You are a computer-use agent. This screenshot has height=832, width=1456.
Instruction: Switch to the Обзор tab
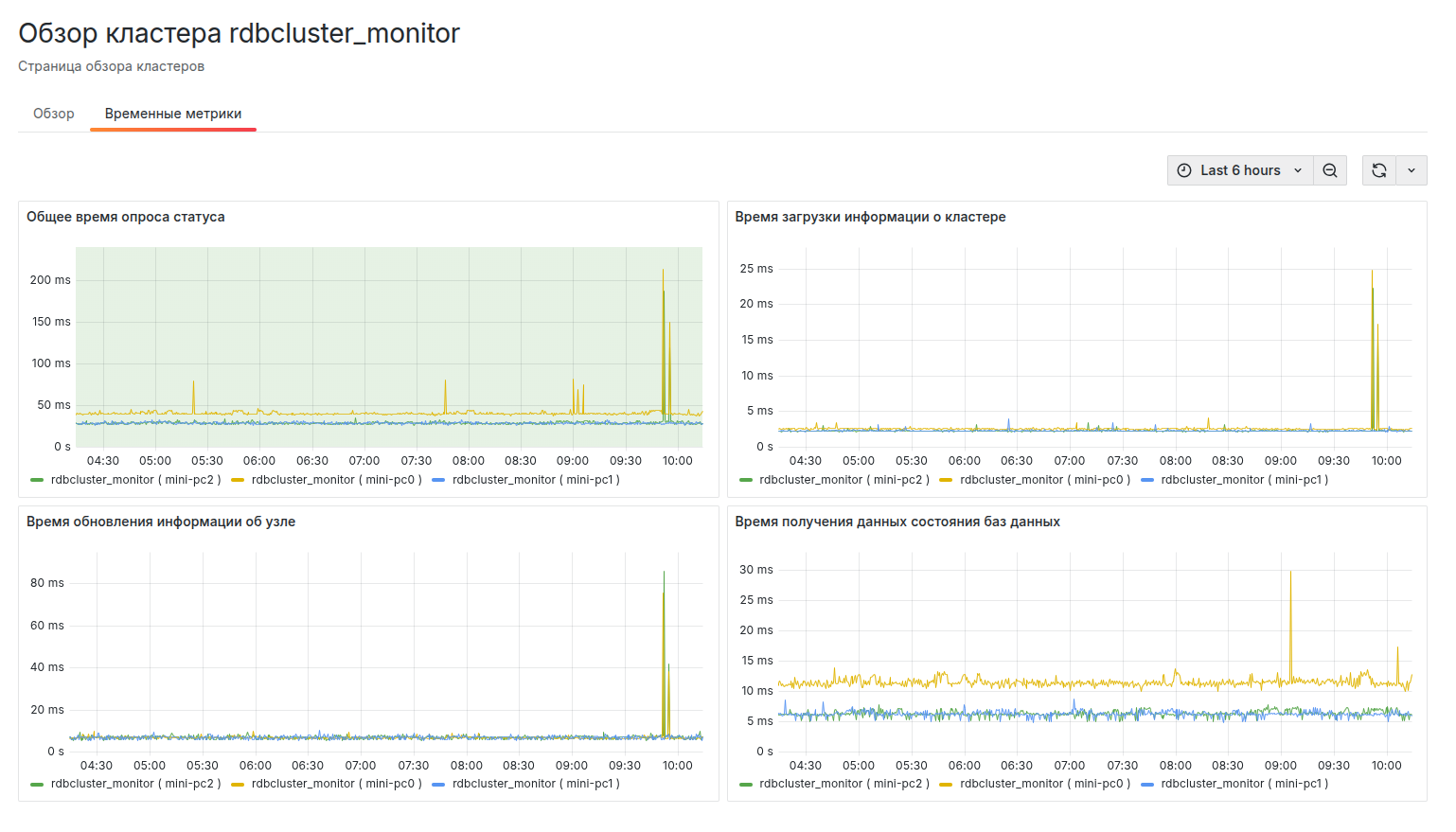pos(54,113)
